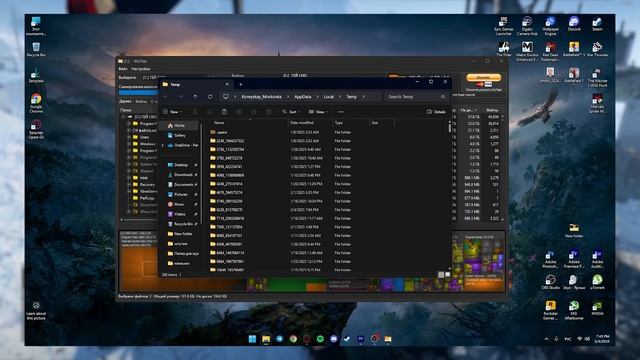Toggle the Details pane in Explorer
The image size is (640, 360).
pos(436,112)
